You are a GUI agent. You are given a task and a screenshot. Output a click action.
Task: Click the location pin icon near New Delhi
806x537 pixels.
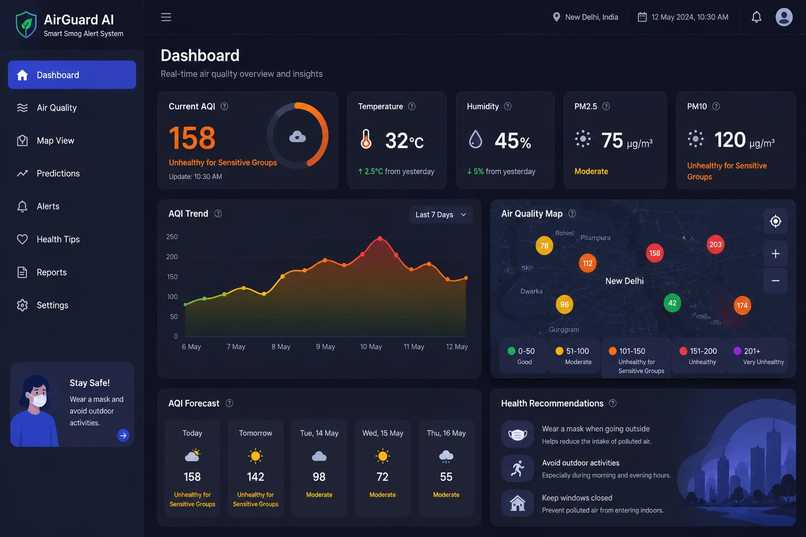coord(556,17)
